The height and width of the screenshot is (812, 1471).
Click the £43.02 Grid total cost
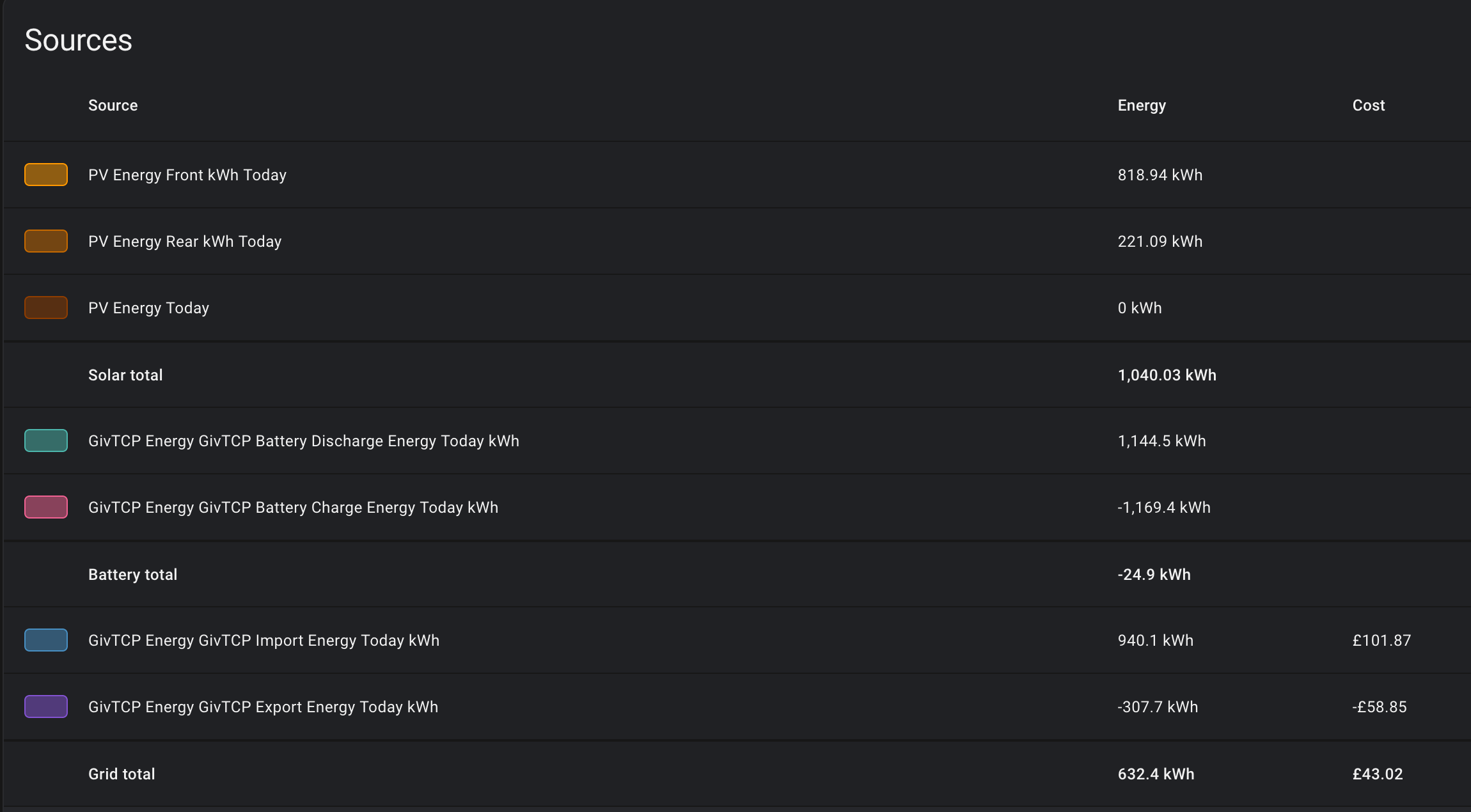pyautogui.click(x=1378, y=774)
